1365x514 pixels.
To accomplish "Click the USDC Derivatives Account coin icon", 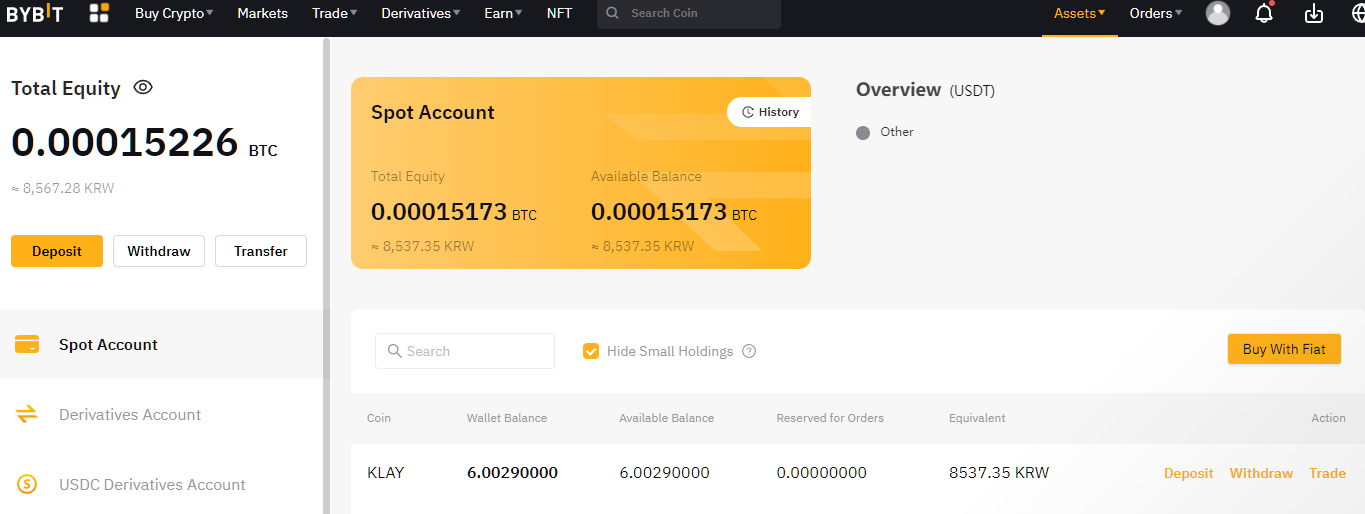I will coord(27,484).
